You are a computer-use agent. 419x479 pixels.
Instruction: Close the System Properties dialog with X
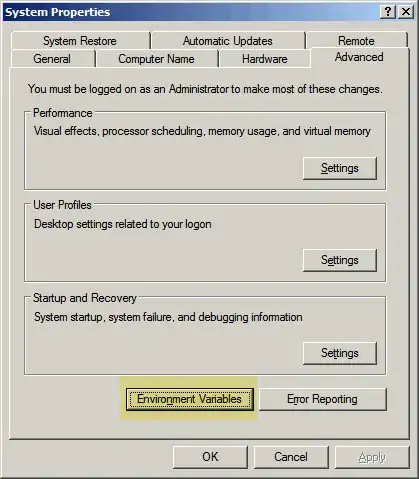pyautogui.click(x=406, y=12)
